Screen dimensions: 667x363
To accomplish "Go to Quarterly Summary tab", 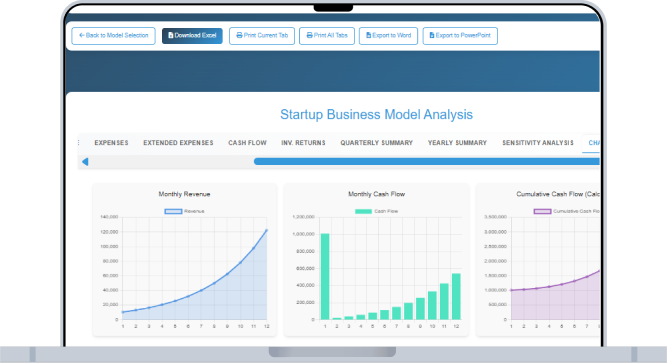I will coord(376,143).
